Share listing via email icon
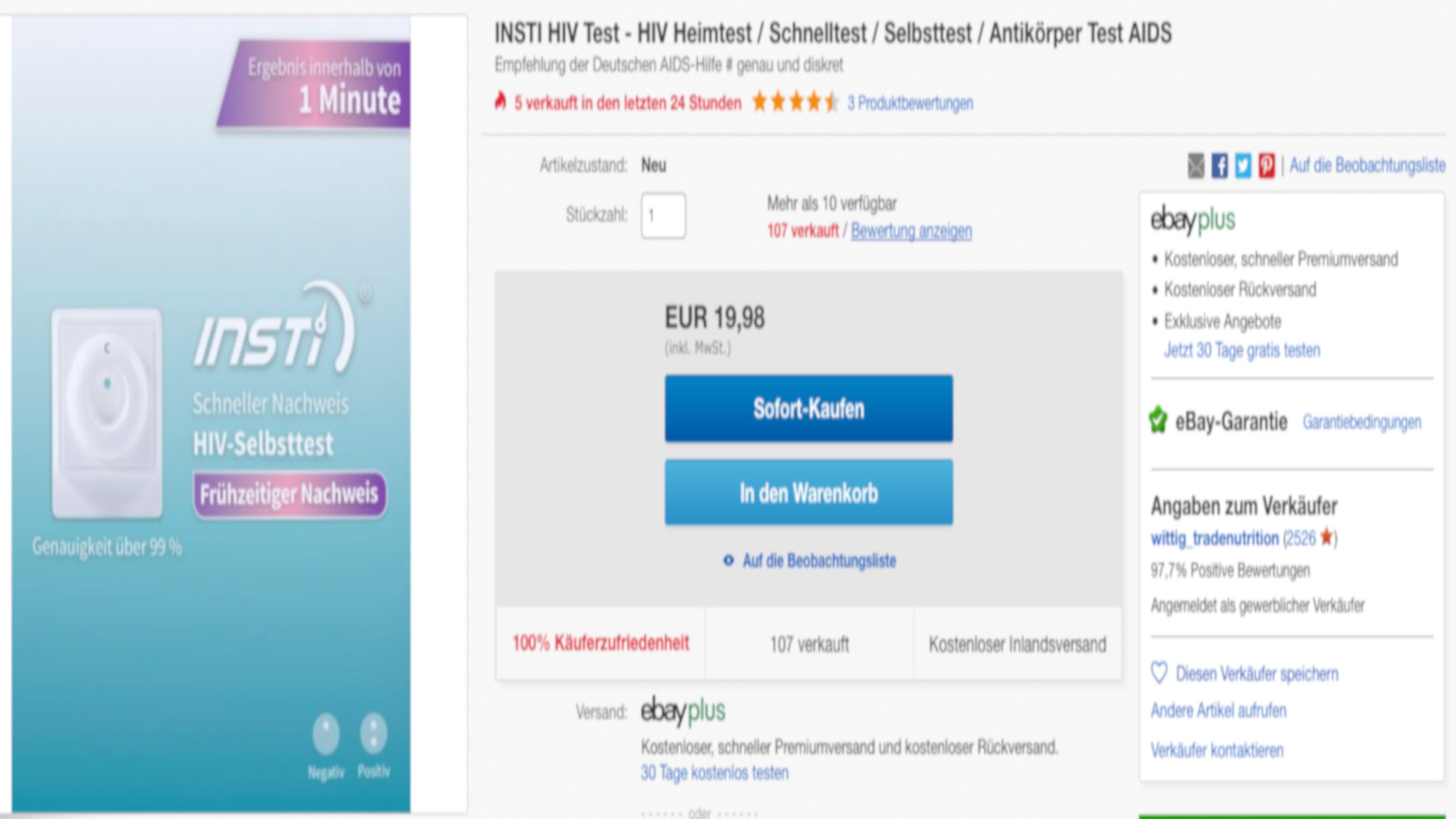Image resolution: width=1456 pixels, height=819 pixels. click(x=1196, y=166)
